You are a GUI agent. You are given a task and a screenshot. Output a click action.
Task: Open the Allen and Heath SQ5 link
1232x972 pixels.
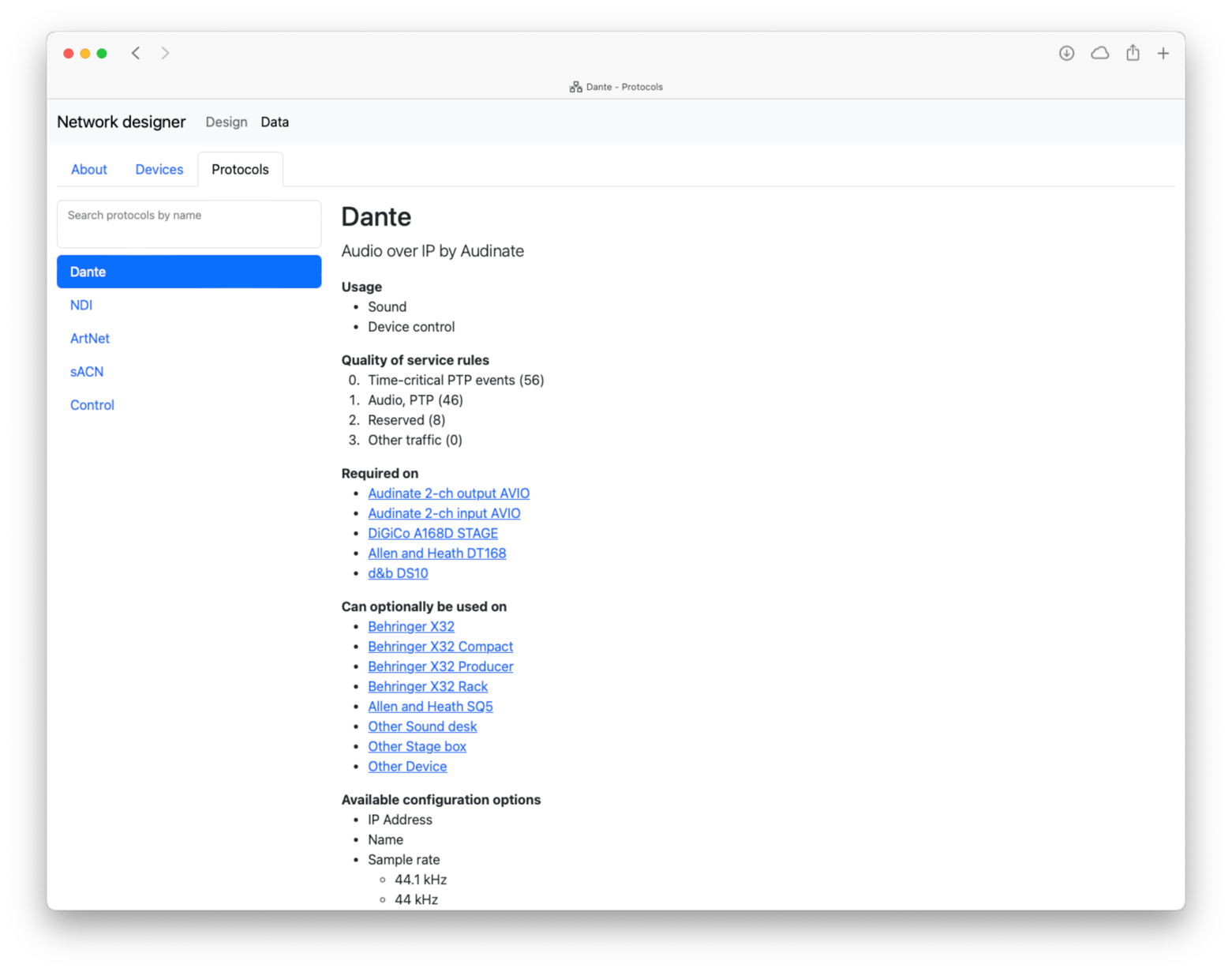click(430, 706)
